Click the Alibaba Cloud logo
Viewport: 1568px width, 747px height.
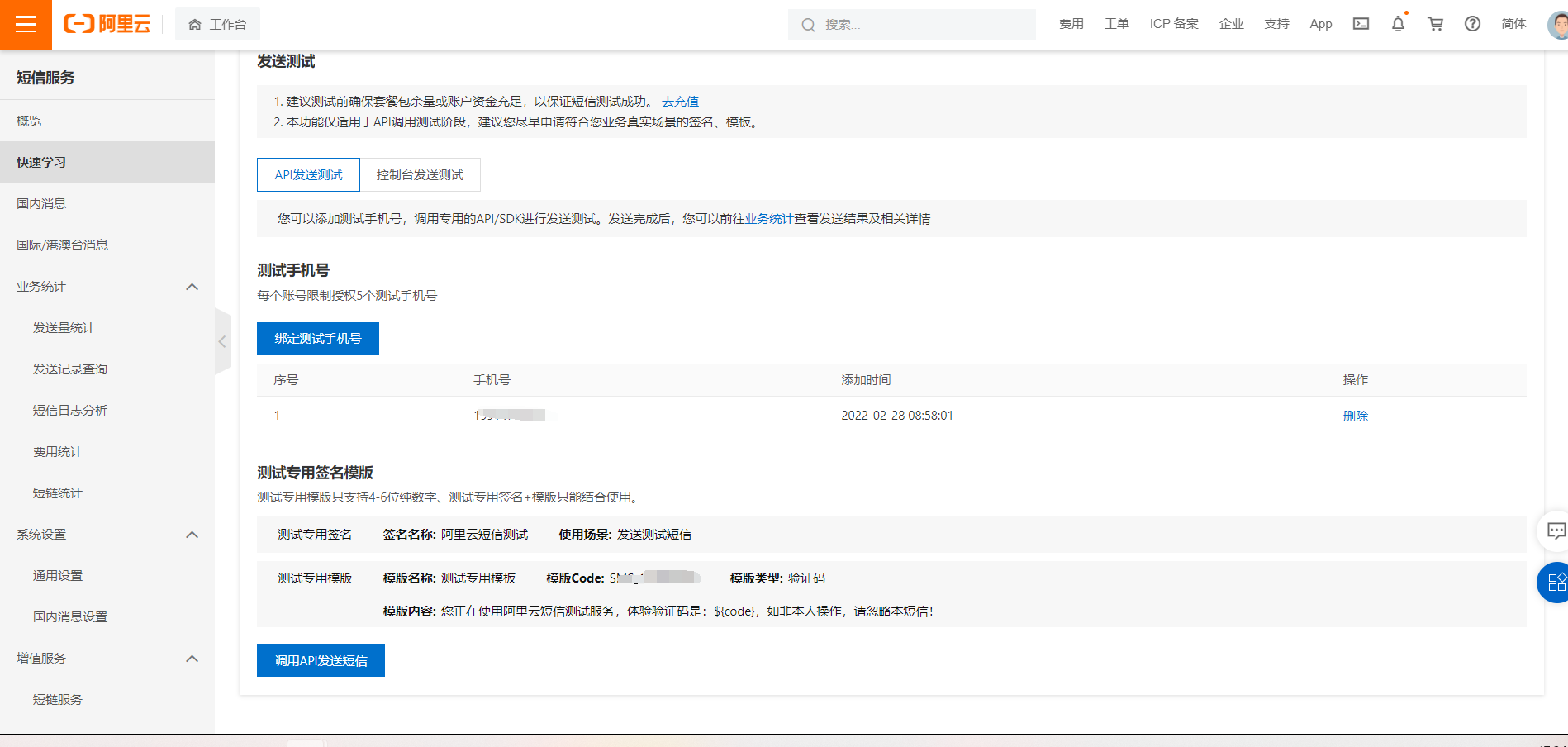(x=107, y=24)
